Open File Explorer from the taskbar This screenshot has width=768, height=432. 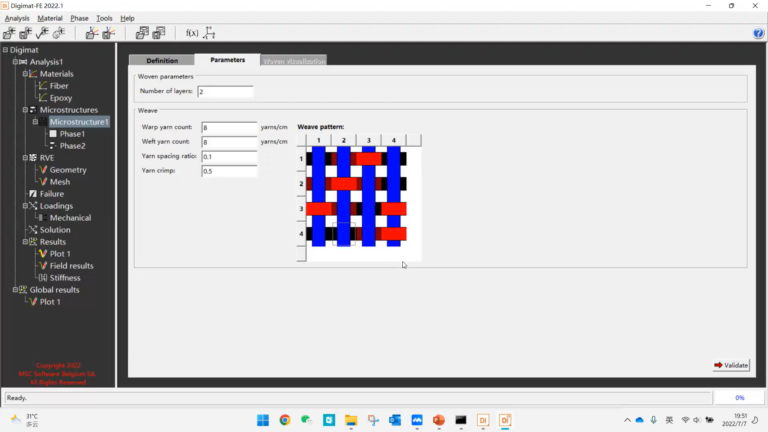point(351,420)
